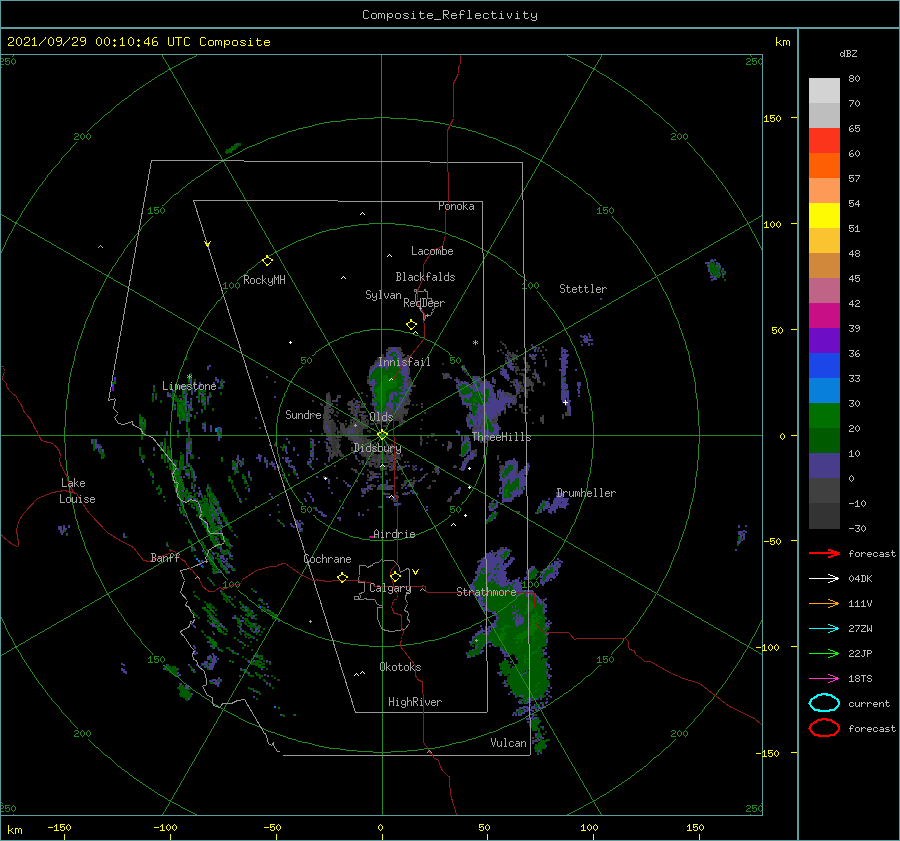Click the blue 33-36 dBZ color swatch
This screenshot has width=900, height=841.
[824, 366]
